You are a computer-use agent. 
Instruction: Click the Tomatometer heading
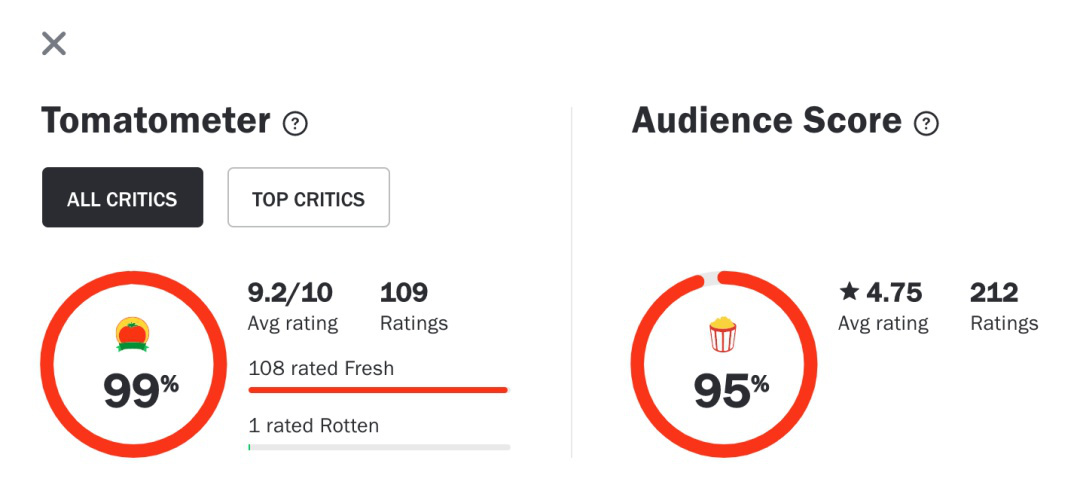point(156,121)
